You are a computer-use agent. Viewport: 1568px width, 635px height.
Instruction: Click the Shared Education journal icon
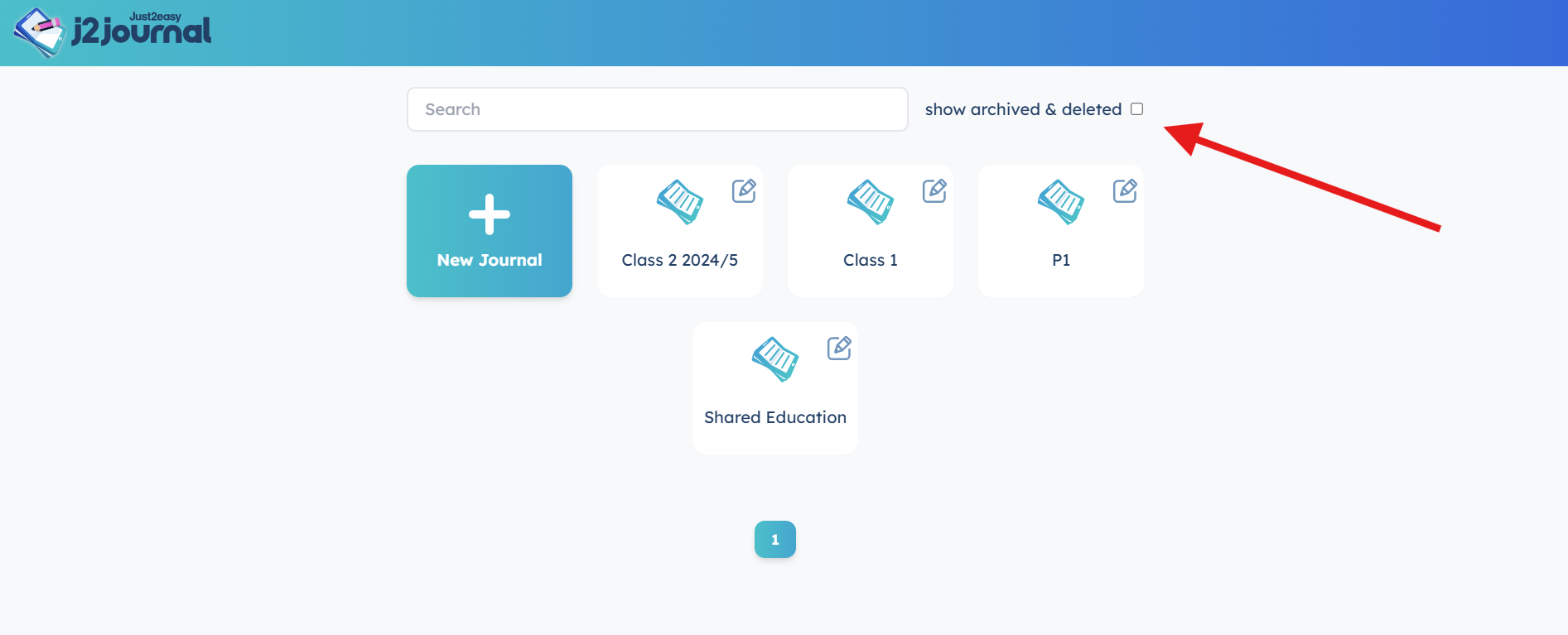[775, 359]
